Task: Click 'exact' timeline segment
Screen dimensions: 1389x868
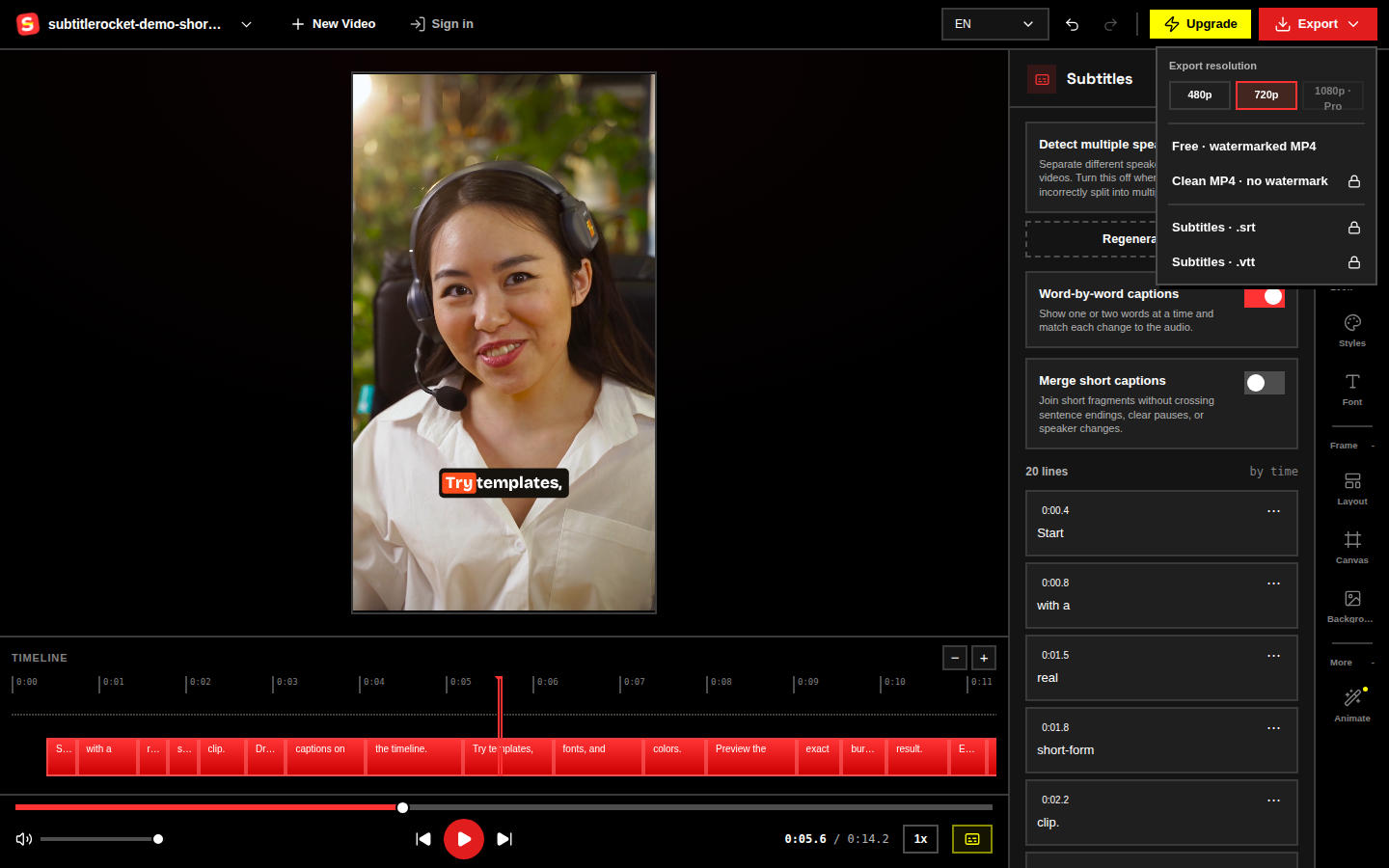Action: pos(819,756)
